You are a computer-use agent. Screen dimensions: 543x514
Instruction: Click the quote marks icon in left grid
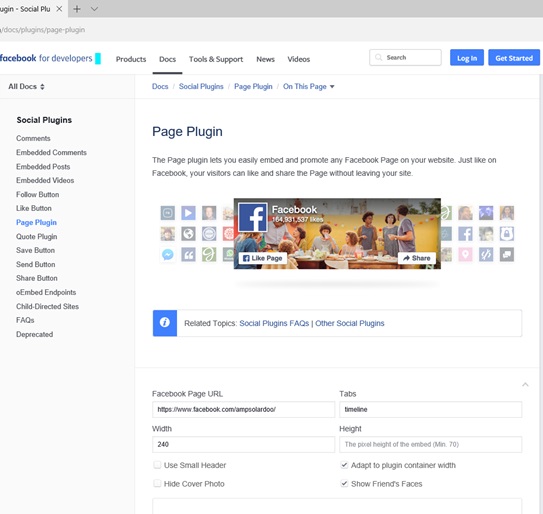(188, 255)
